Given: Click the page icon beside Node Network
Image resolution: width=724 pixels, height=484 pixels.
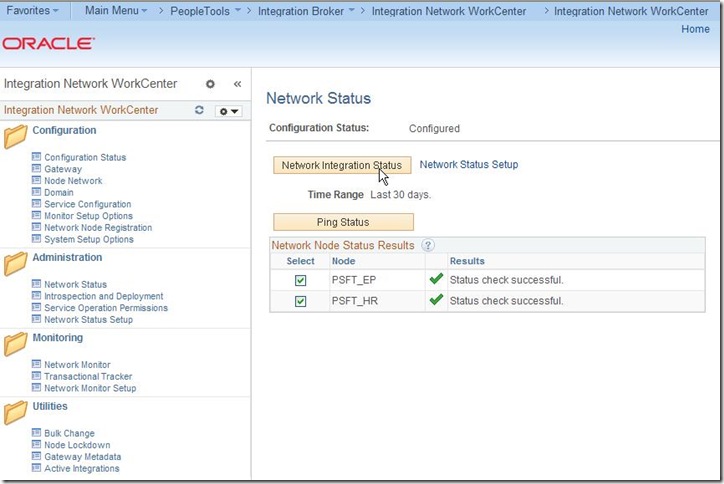Looking at the screenshot, I should 36,180.
